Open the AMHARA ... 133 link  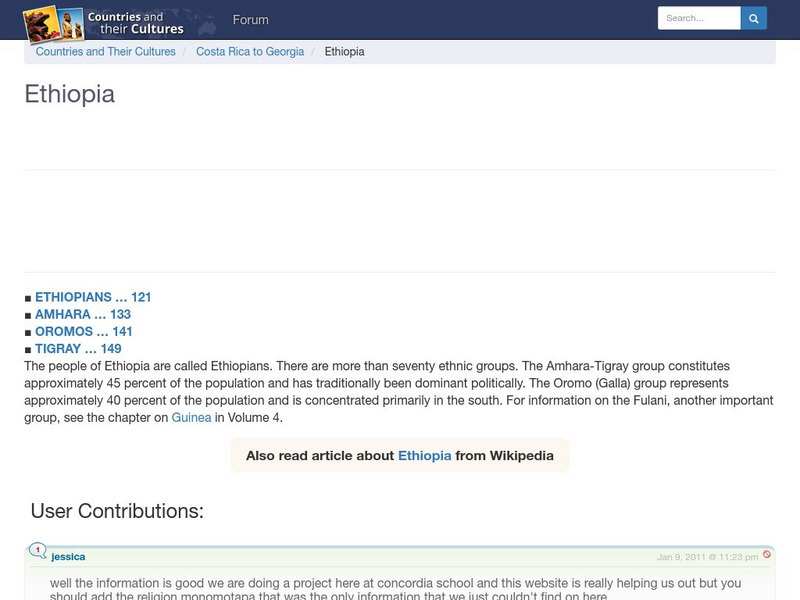pyautogui.click(x=83, y=314)
